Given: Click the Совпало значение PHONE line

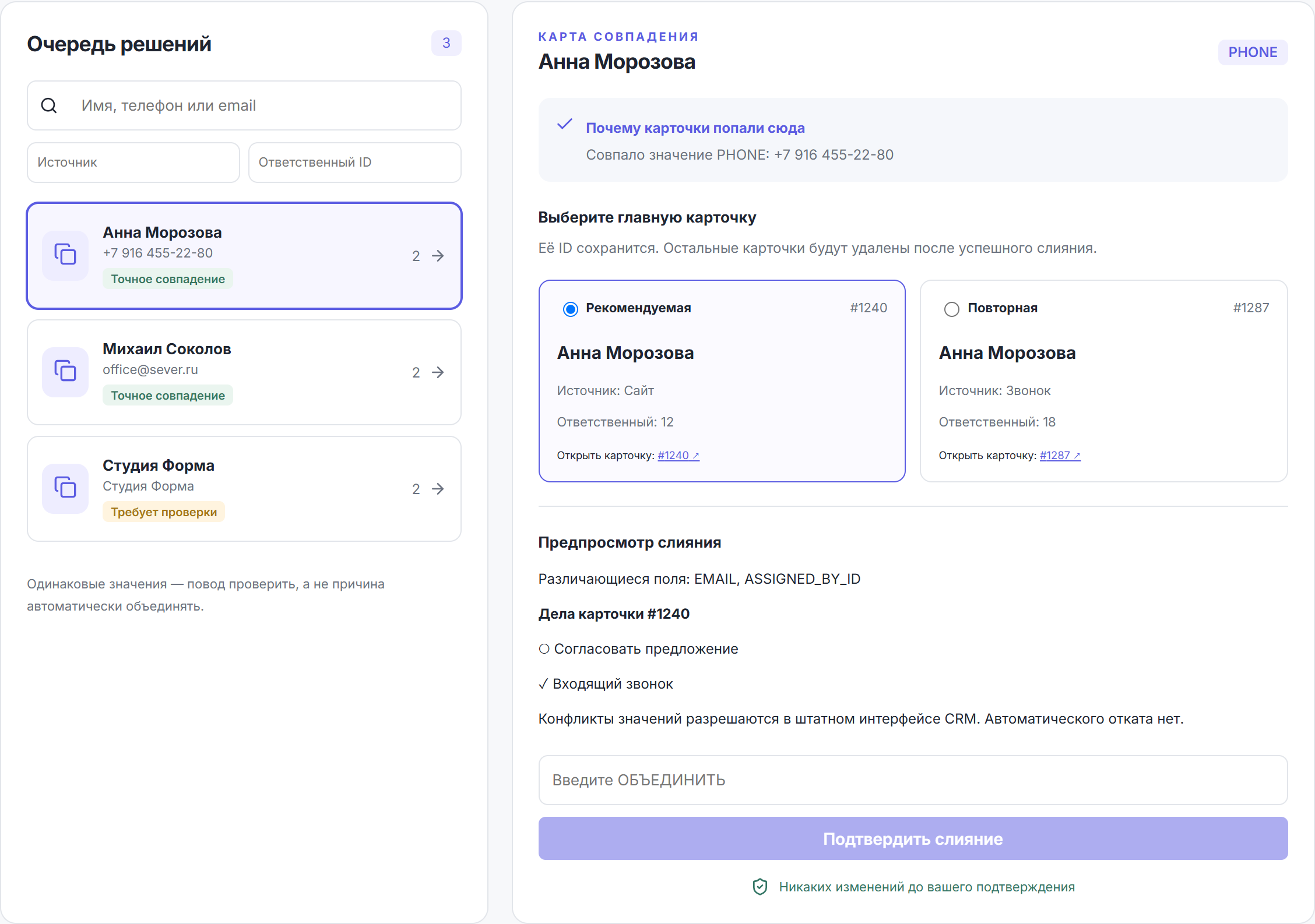Looking at the screenshot, I should pyautogui.click(x=740, y=155).
